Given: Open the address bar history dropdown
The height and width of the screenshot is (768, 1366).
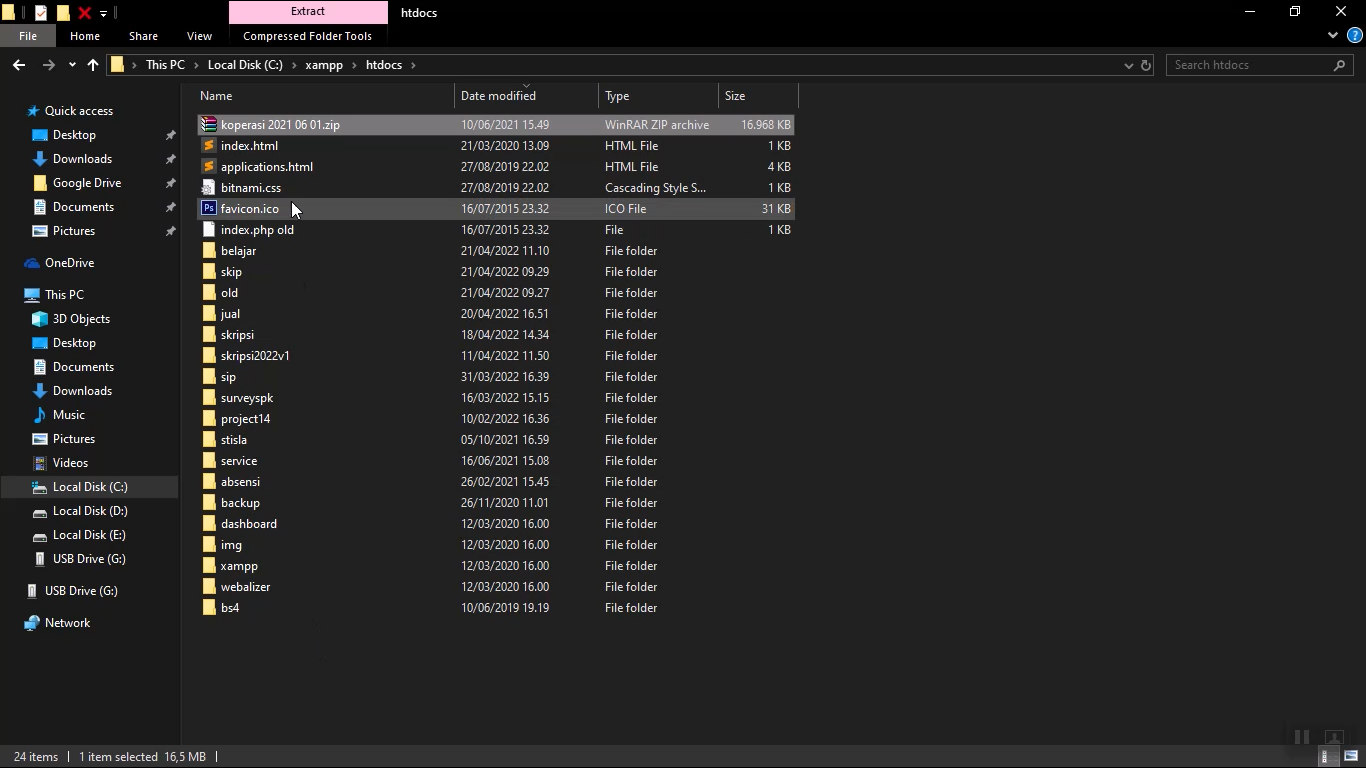Looking at the screenshot, I should point(1129,65).
